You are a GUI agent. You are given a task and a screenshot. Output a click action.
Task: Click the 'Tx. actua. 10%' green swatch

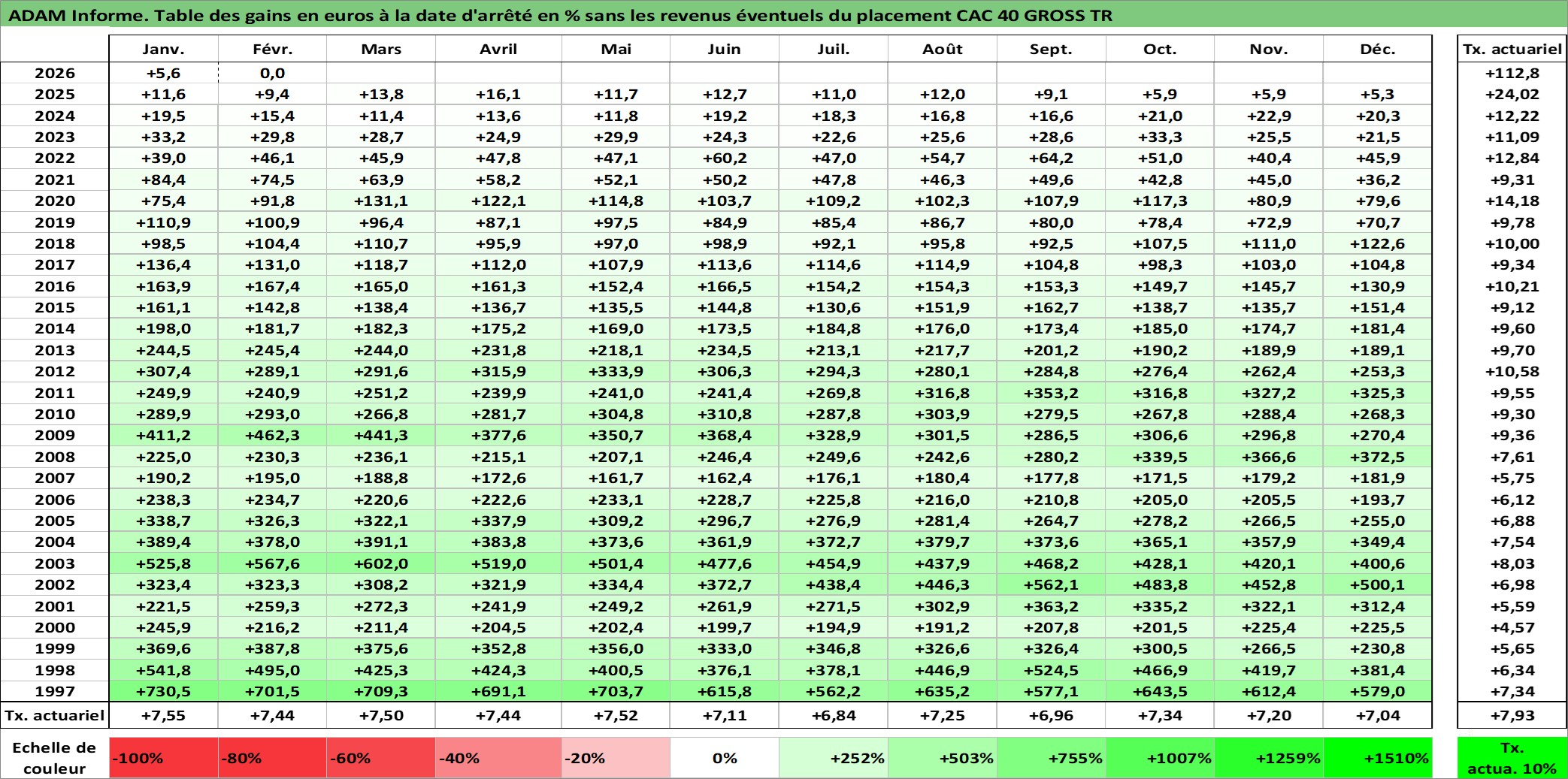point(1512,758)
